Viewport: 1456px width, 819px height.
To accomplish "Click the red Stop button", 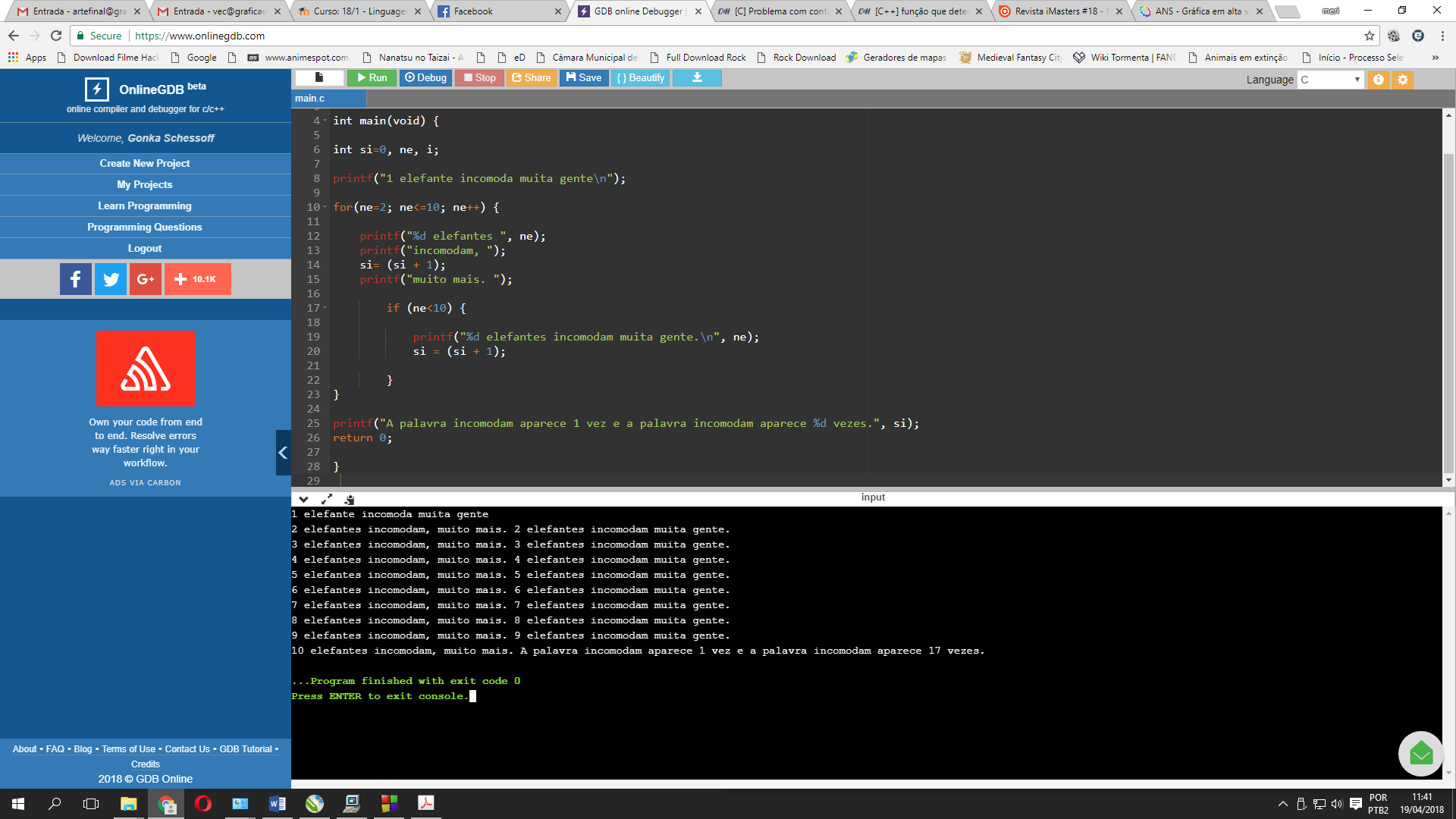I will click(479, 77).
